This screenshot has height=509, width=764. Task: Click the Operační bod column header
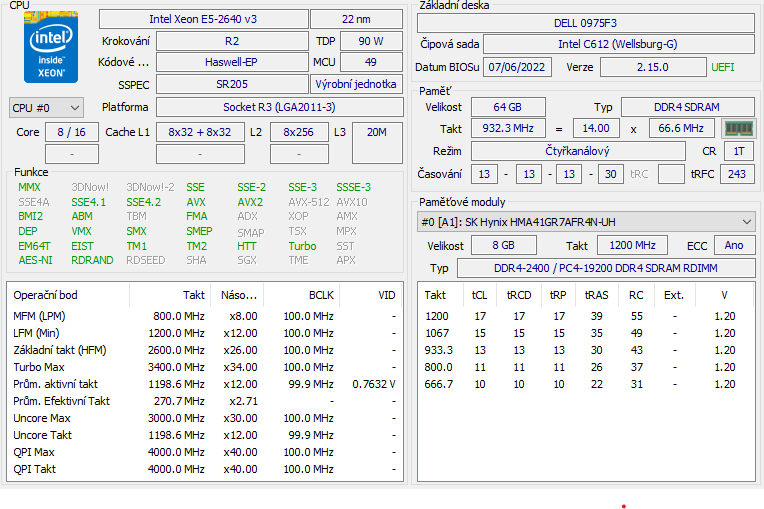(x=68, y=295)
